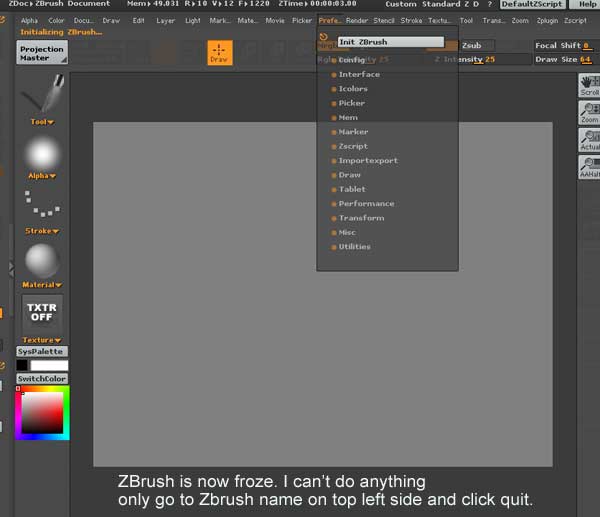Expand the Picker submenu in Preferences
Viewport: 600px width, 517px height.
point(348,103)
